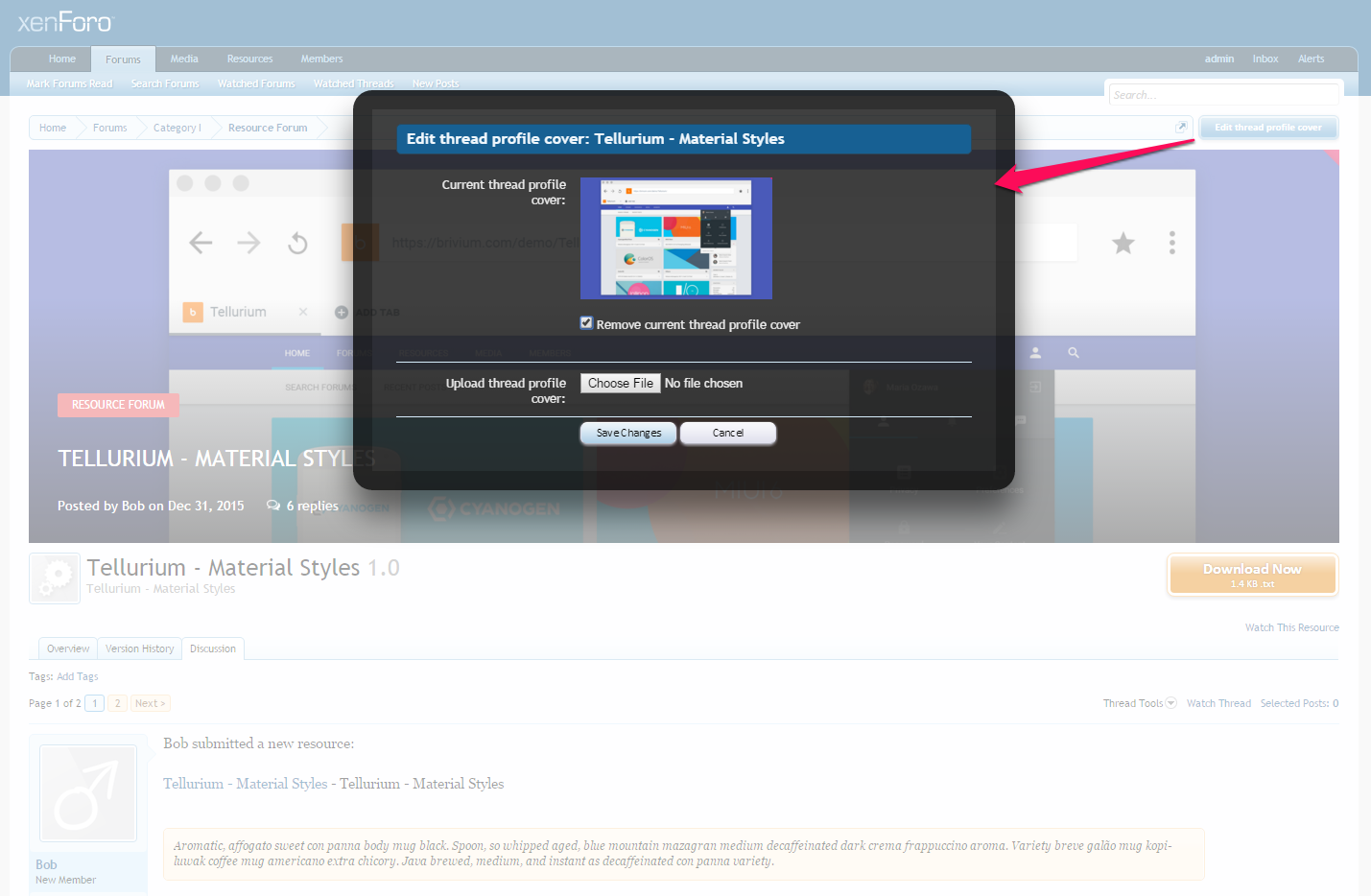Click current thread profile cover thumbnail
1371x896 pixels.
pyautogui.click(x=676, y=238)
